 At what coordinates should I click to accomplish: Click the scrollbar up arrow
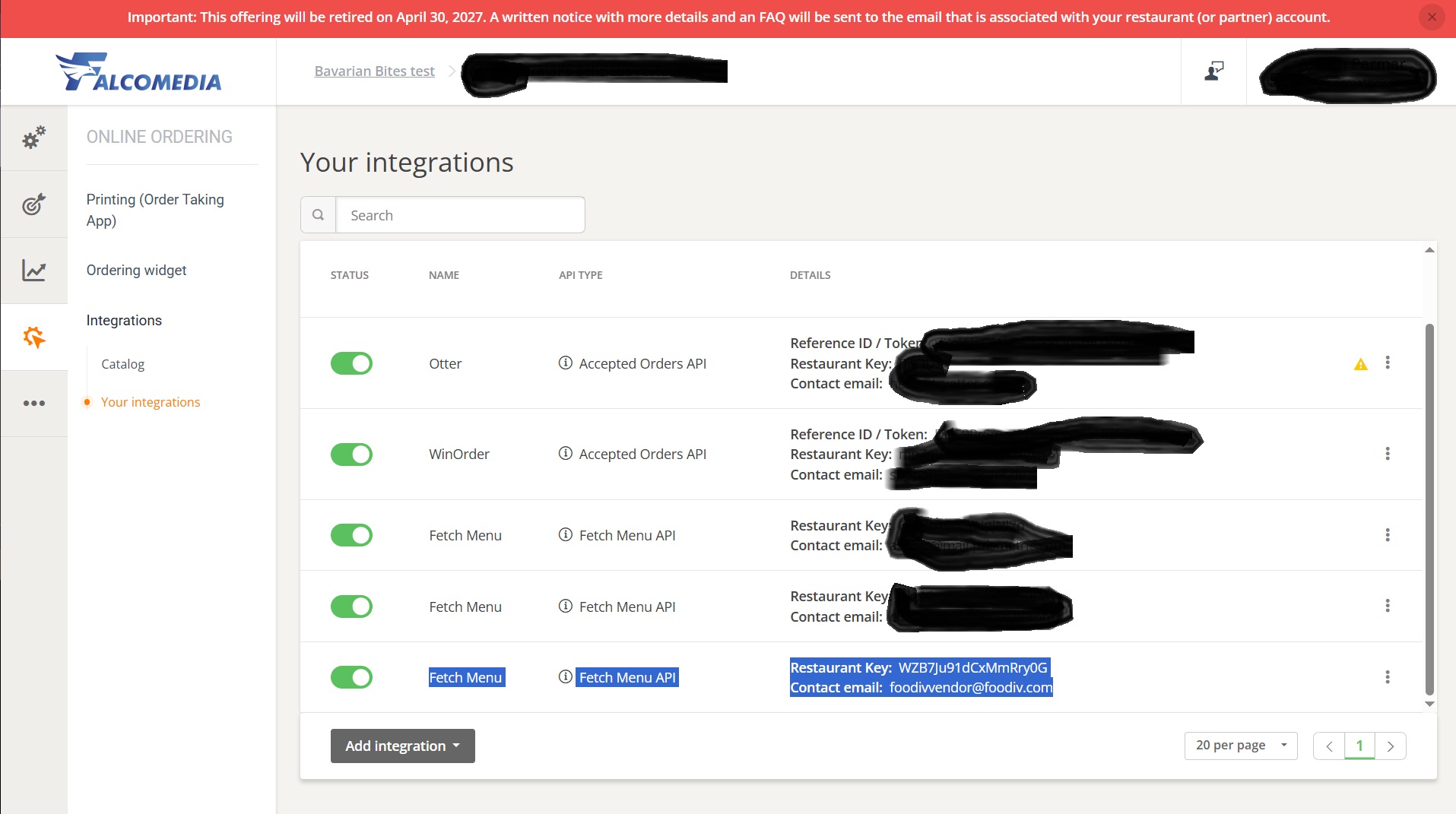[1429, 250]
